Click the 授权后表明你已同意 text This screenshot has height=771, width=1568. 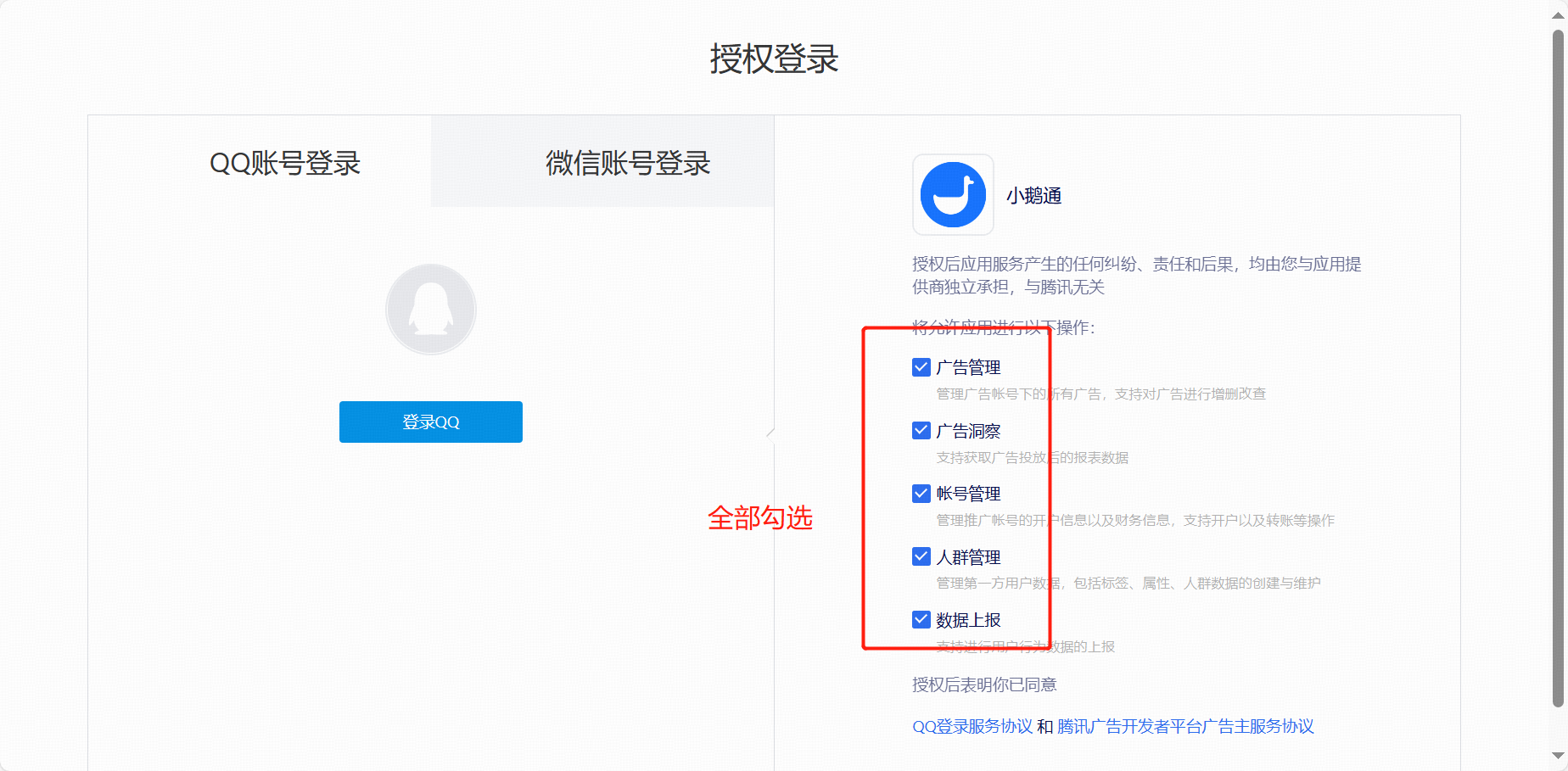[984, 684]
